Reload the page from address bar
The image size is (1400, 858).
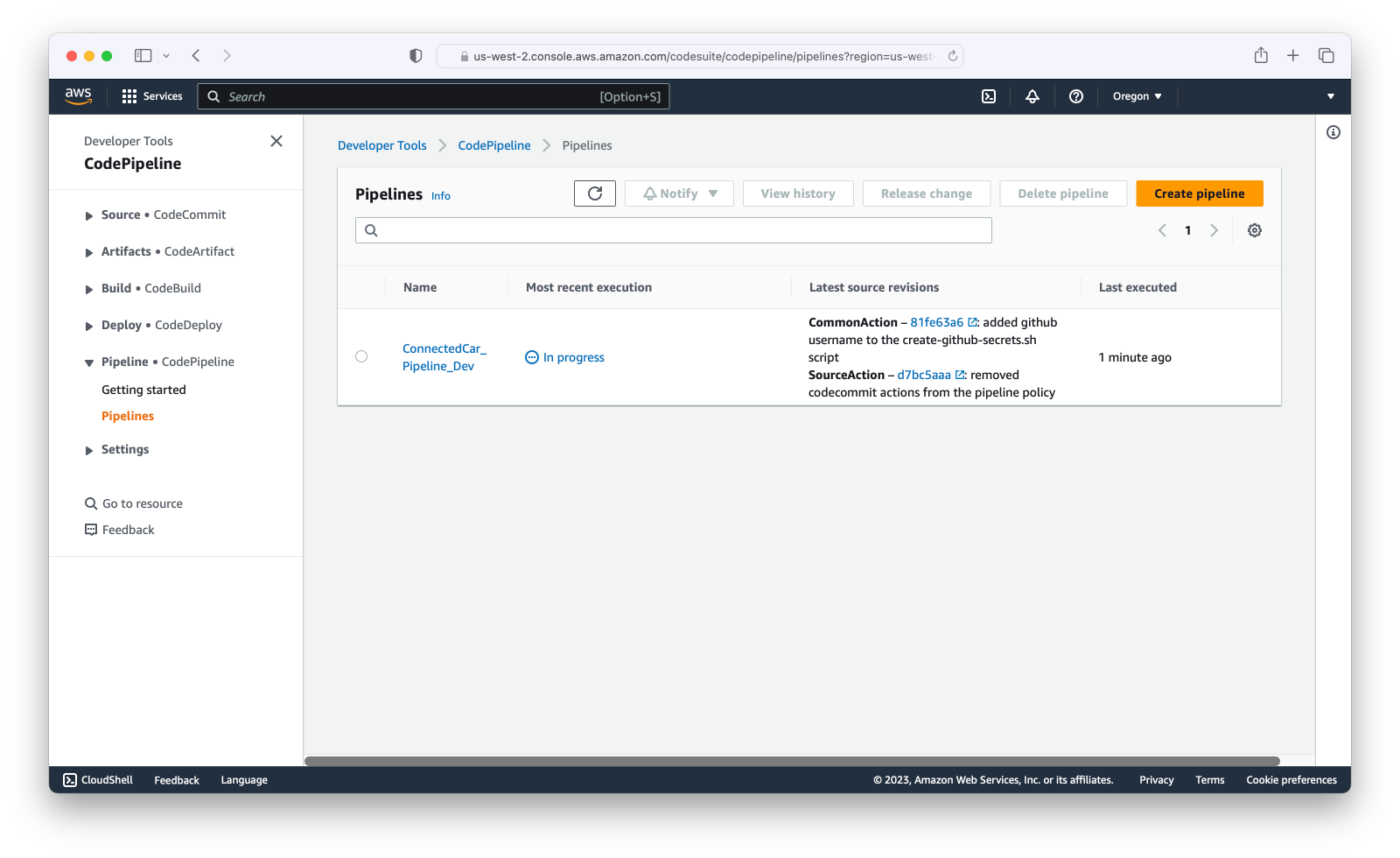click(x=953, y=56)
